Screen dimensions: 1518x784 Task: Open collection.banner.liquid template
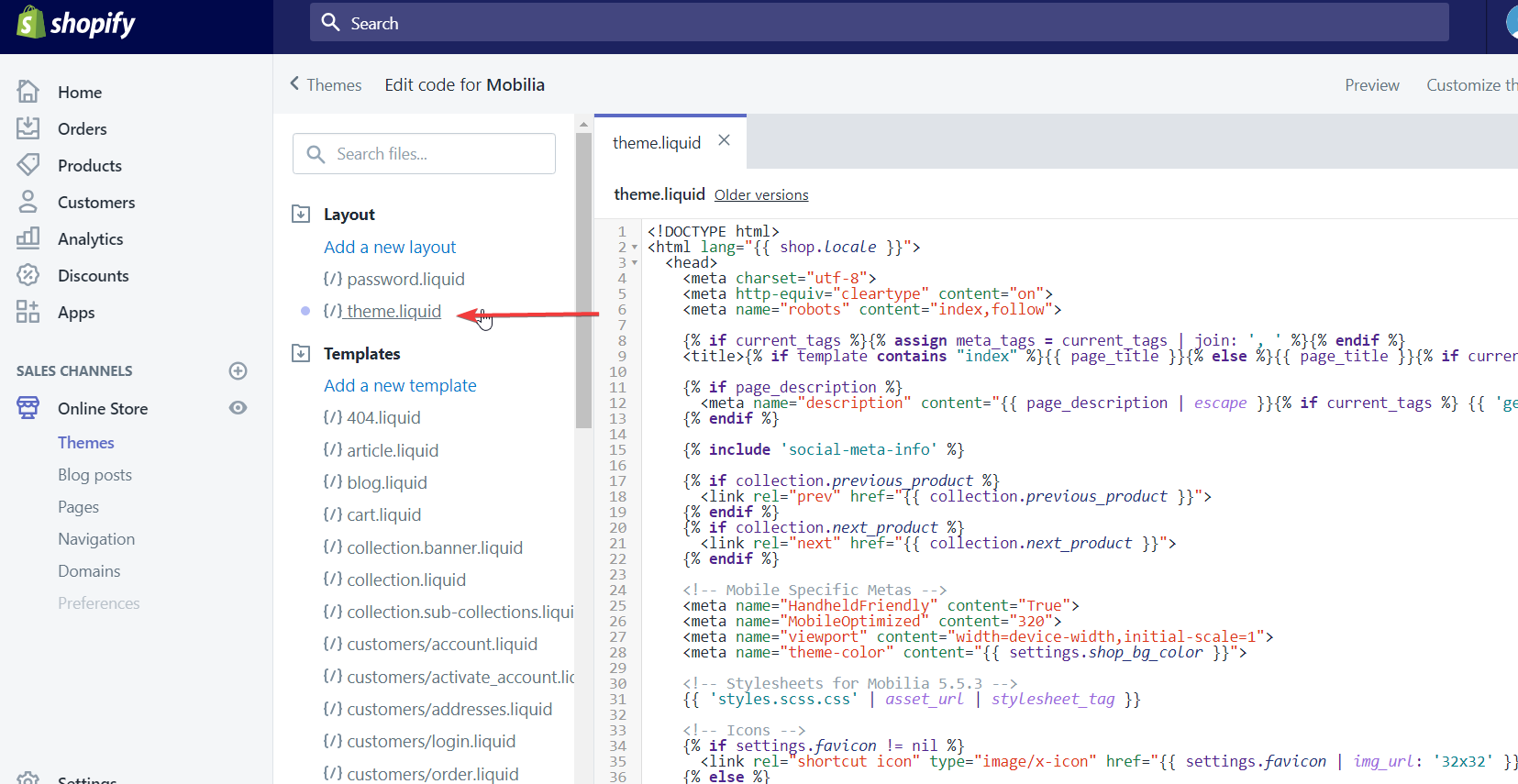click(435, 547)
